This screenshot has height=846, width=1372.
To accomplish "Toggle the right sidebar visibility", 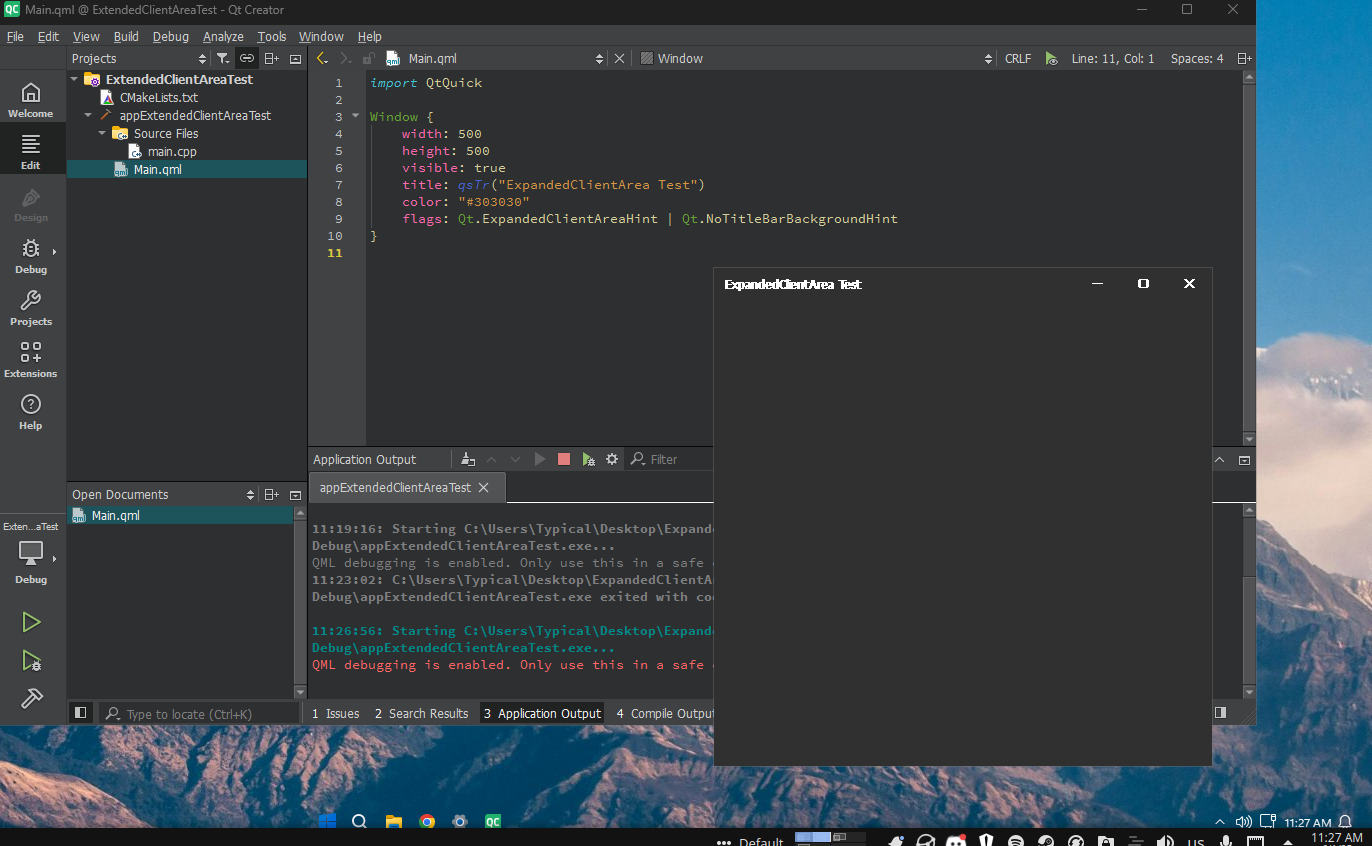I will point(1220,713).
